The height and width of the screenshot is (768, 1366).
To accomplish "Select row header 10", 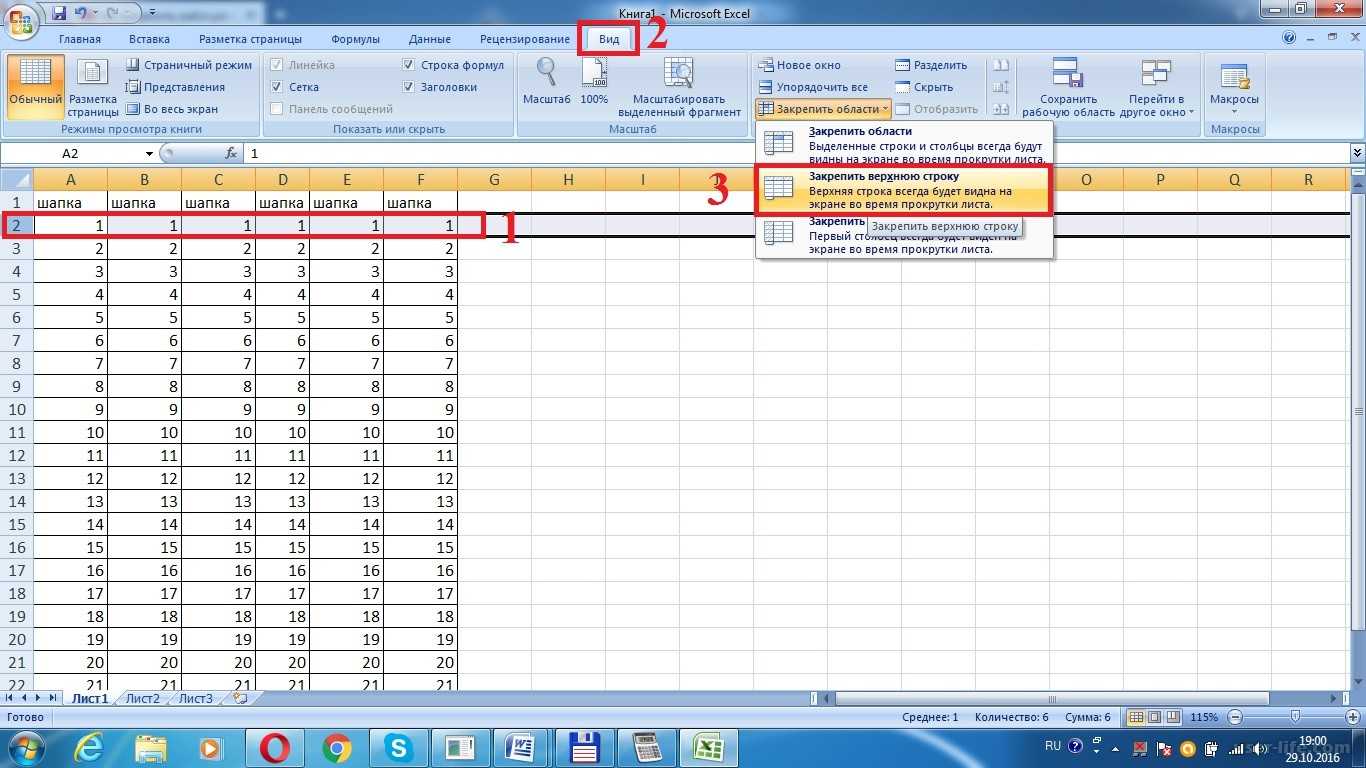I will pos(17,409).
